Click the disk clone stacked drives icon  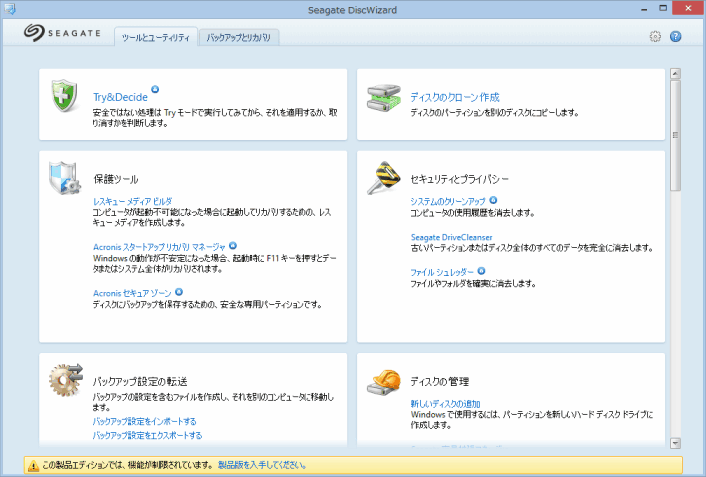[x=384, y=98]
